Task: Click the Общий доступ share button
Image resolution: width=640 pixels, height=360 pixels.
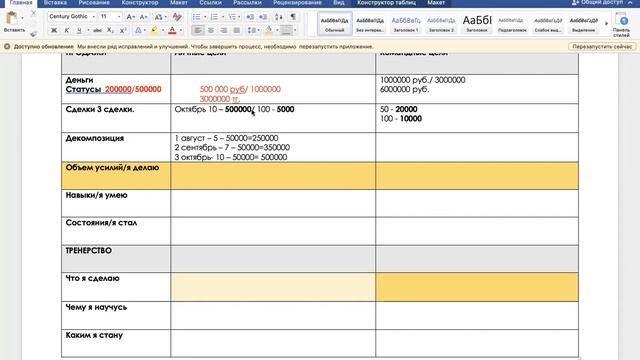Action: click(x=598, y=2)
